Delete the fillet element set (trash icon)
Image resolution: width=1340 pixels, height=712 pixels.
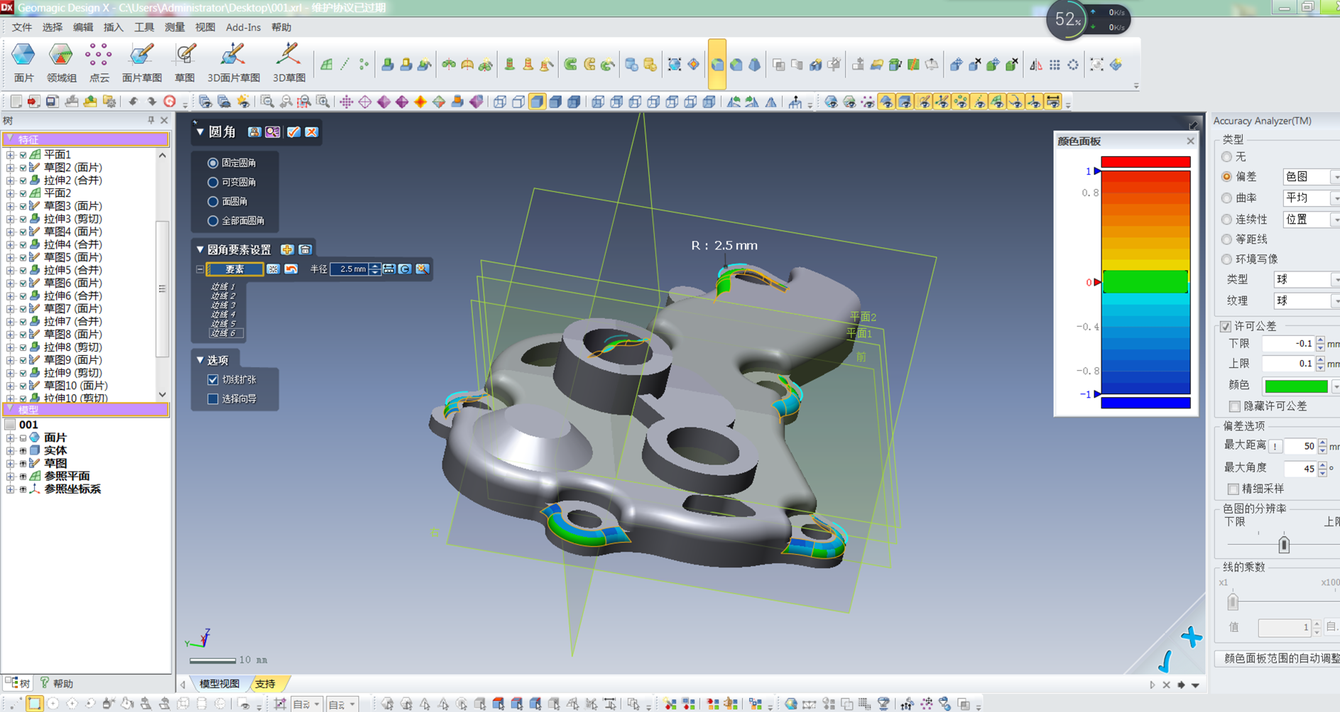[305, 249]
